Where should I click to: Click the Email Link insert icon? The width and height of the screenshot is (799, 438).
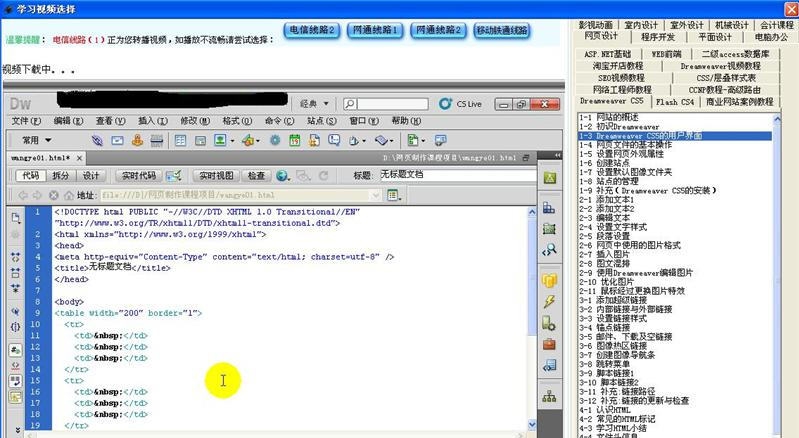point(117,140)
